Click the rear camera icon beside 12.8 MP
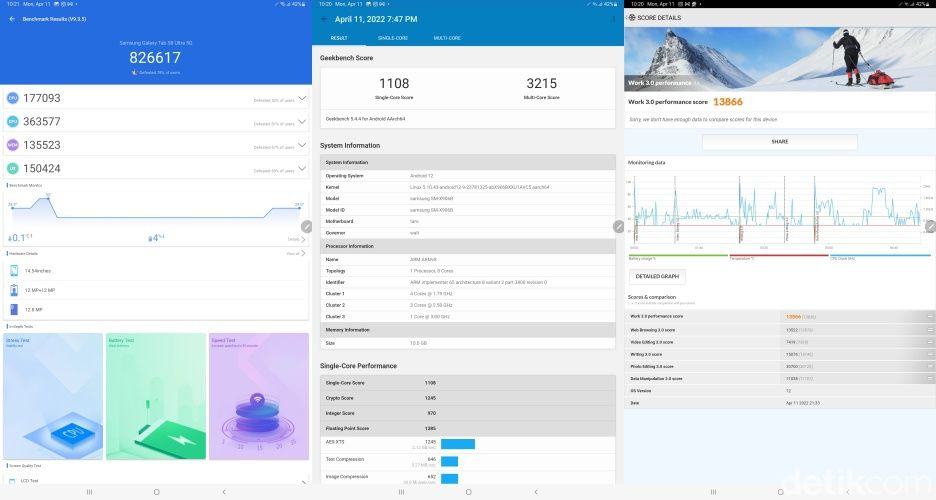The width and height of the screenshot is (936, 500). pos(14,309)
